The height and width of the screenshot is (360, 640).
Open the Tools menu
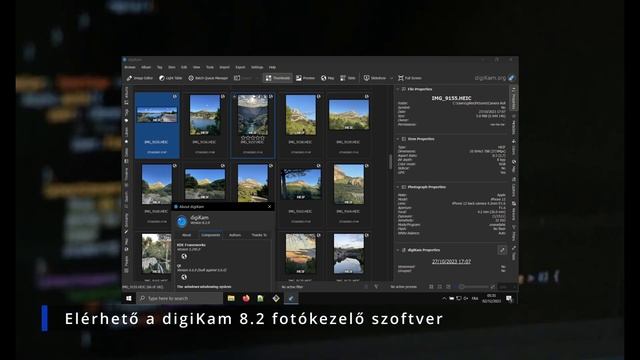click(x=210, y=67)
